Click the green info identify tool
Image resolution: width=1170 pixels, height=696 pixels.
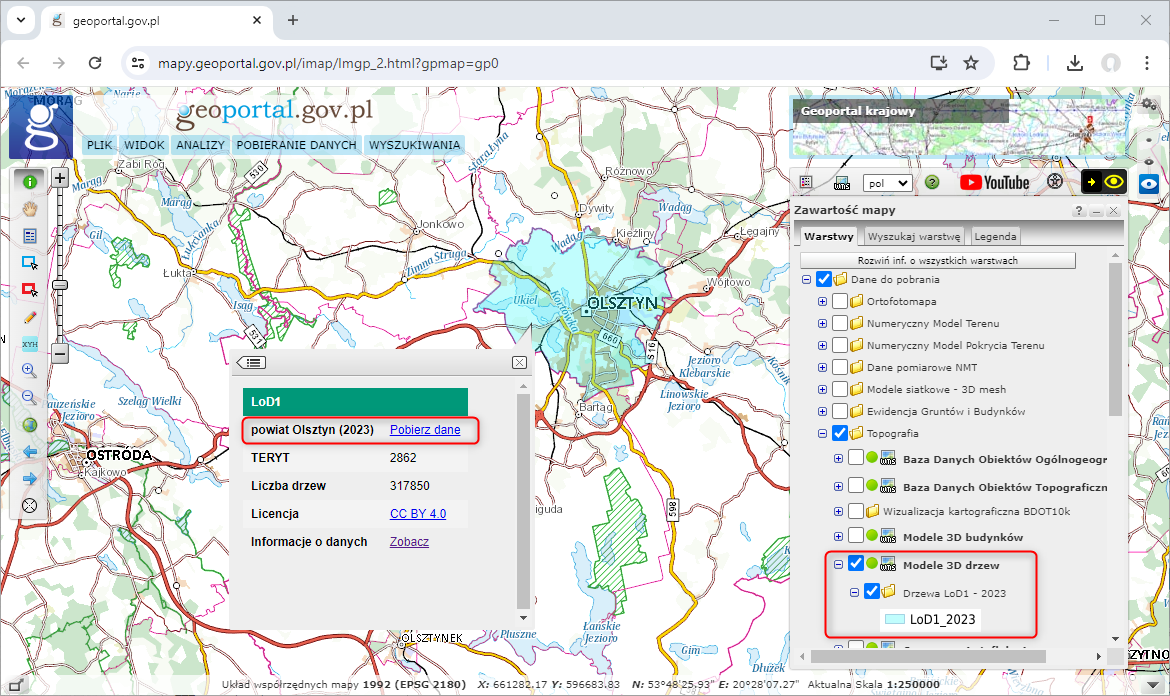tap(30, 182)
